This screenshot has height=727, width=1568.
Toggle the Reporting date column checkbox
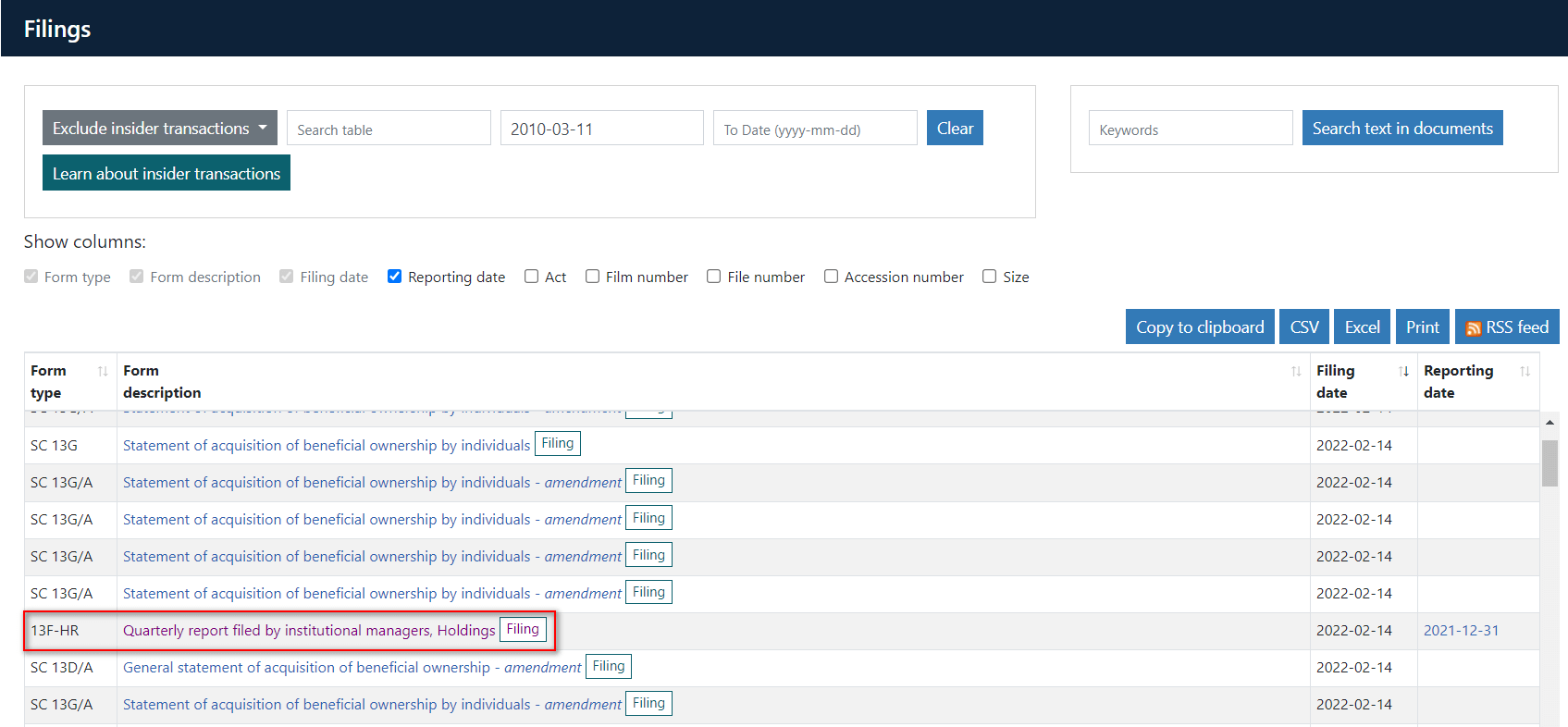pyautogui.click(x=394, y=276)
